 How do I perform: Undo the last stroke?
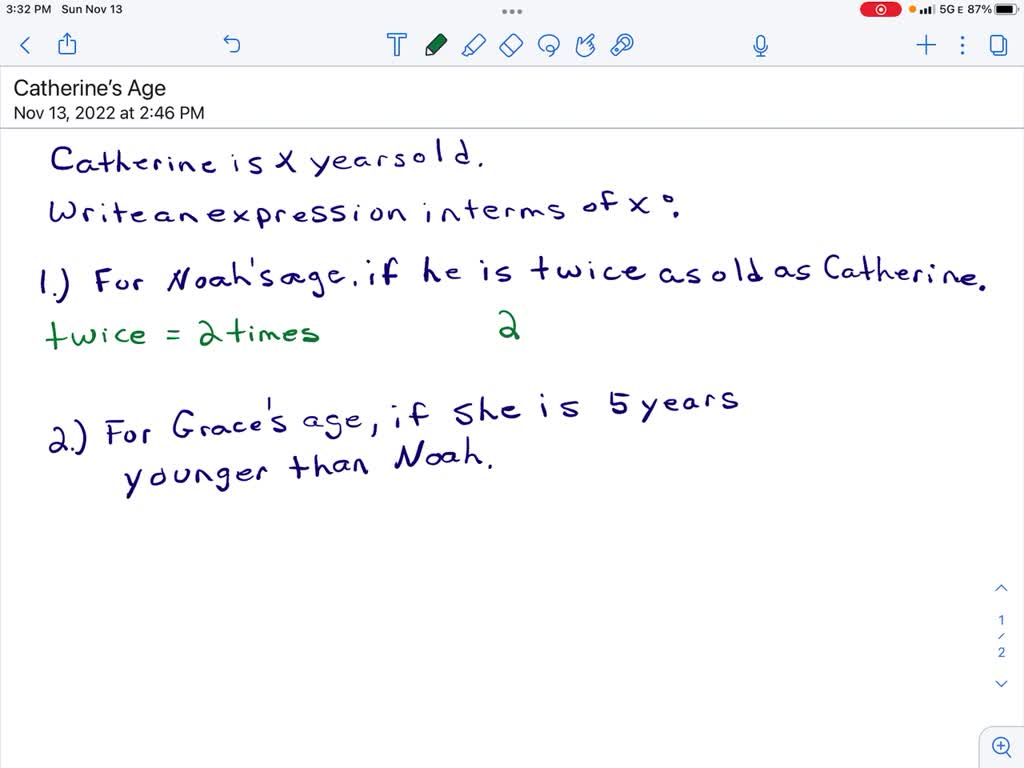(x=231, y=45)
